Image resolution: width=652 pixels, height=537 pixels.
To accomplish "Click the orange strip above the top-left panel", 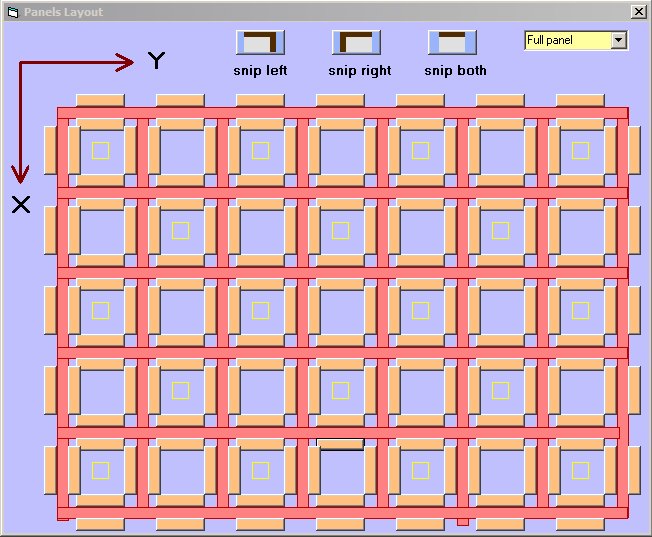I will (100, 100).
